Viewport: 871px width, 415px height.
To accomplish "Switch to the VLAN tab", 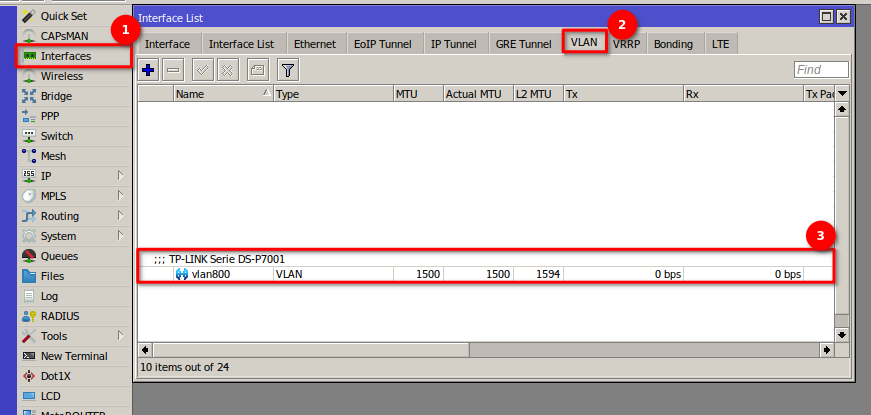I will [584, 44].
